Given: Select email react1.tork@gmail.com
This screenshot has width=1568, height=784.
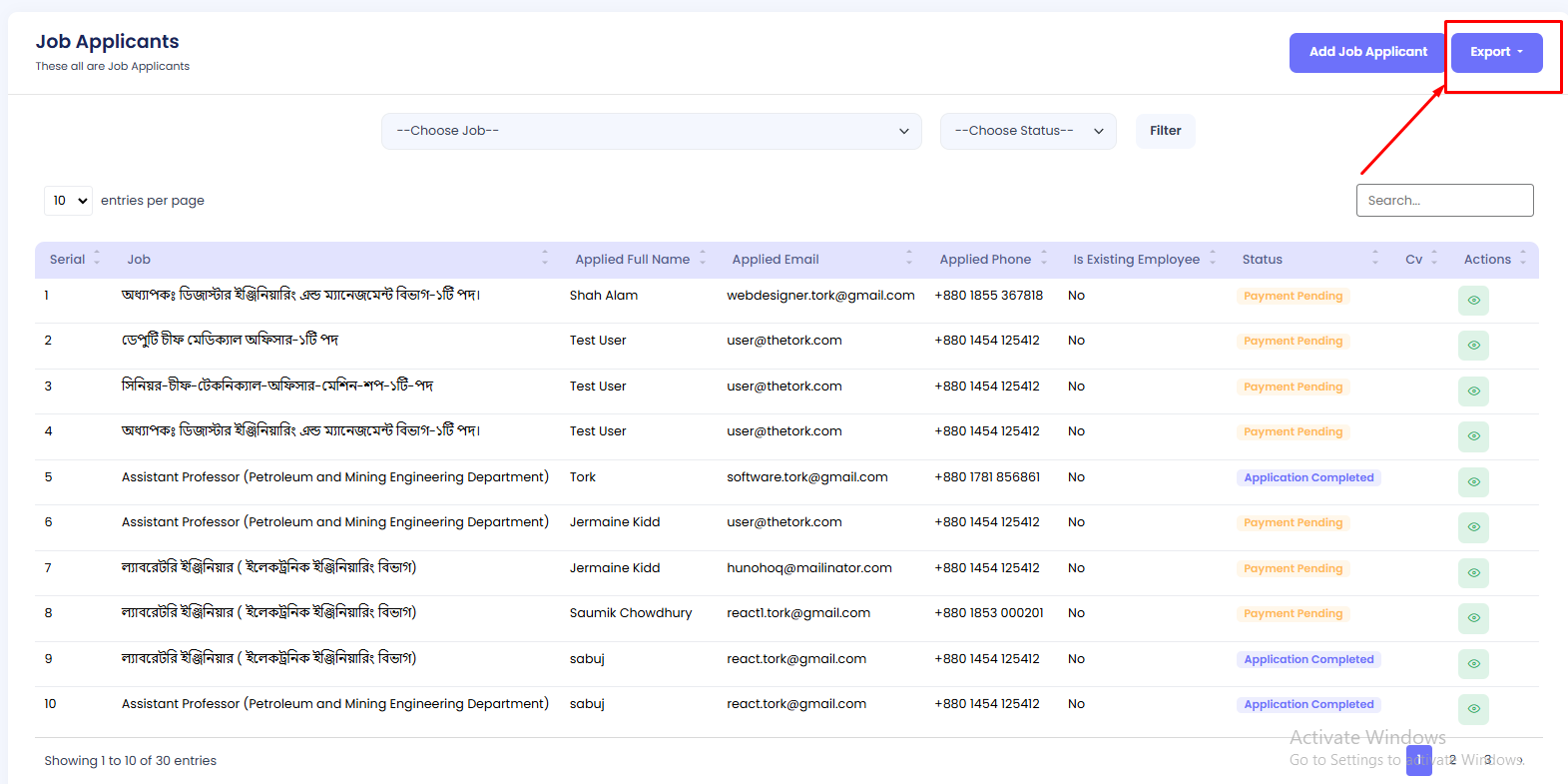Looking at the screenshot, I should click(x=798, y=613).
